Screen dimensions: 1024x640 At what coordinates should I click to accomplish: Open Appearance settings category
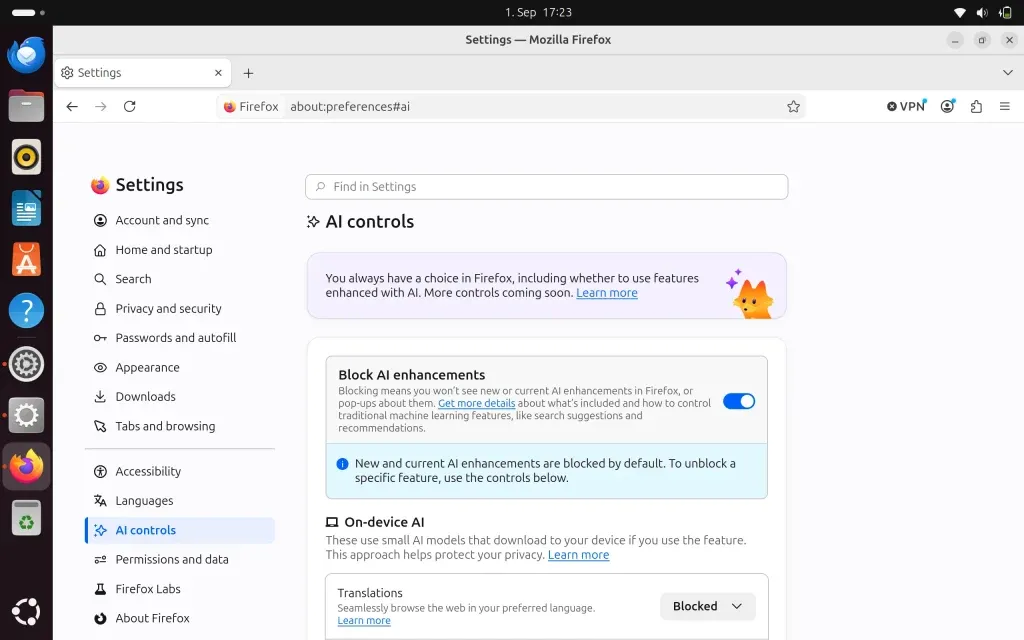pyautogui.click(x=180, y=367)
